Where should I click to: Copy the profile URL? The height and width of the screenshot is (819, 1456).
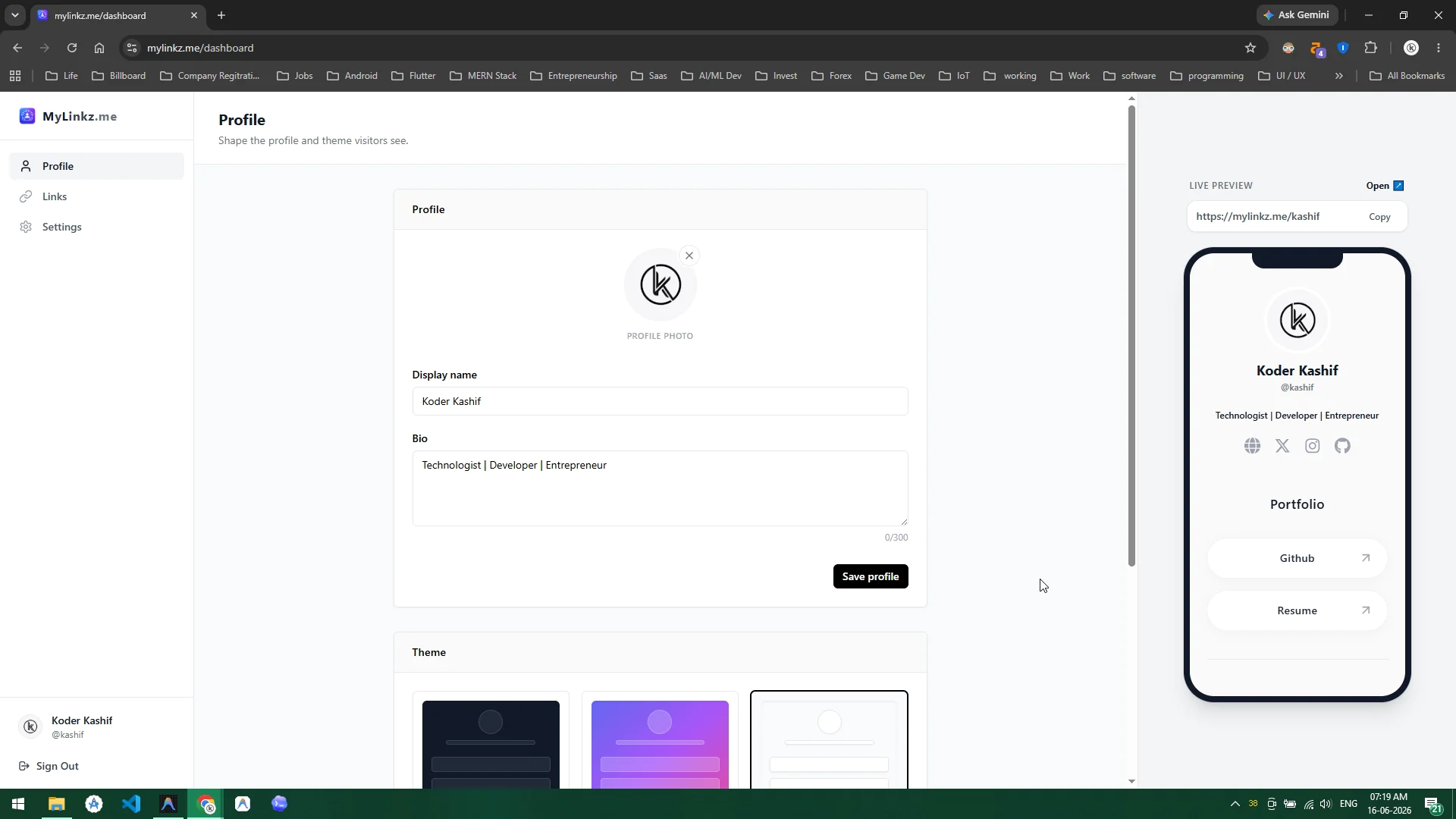(1379, 217)
